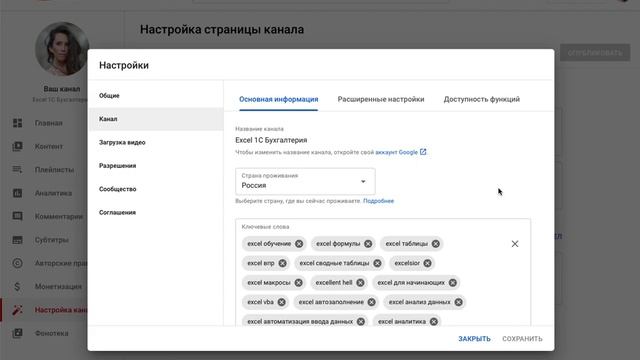Remove the 'excel vba' keyword chip
Screen dimensions: 640x360
pos(282,302)
